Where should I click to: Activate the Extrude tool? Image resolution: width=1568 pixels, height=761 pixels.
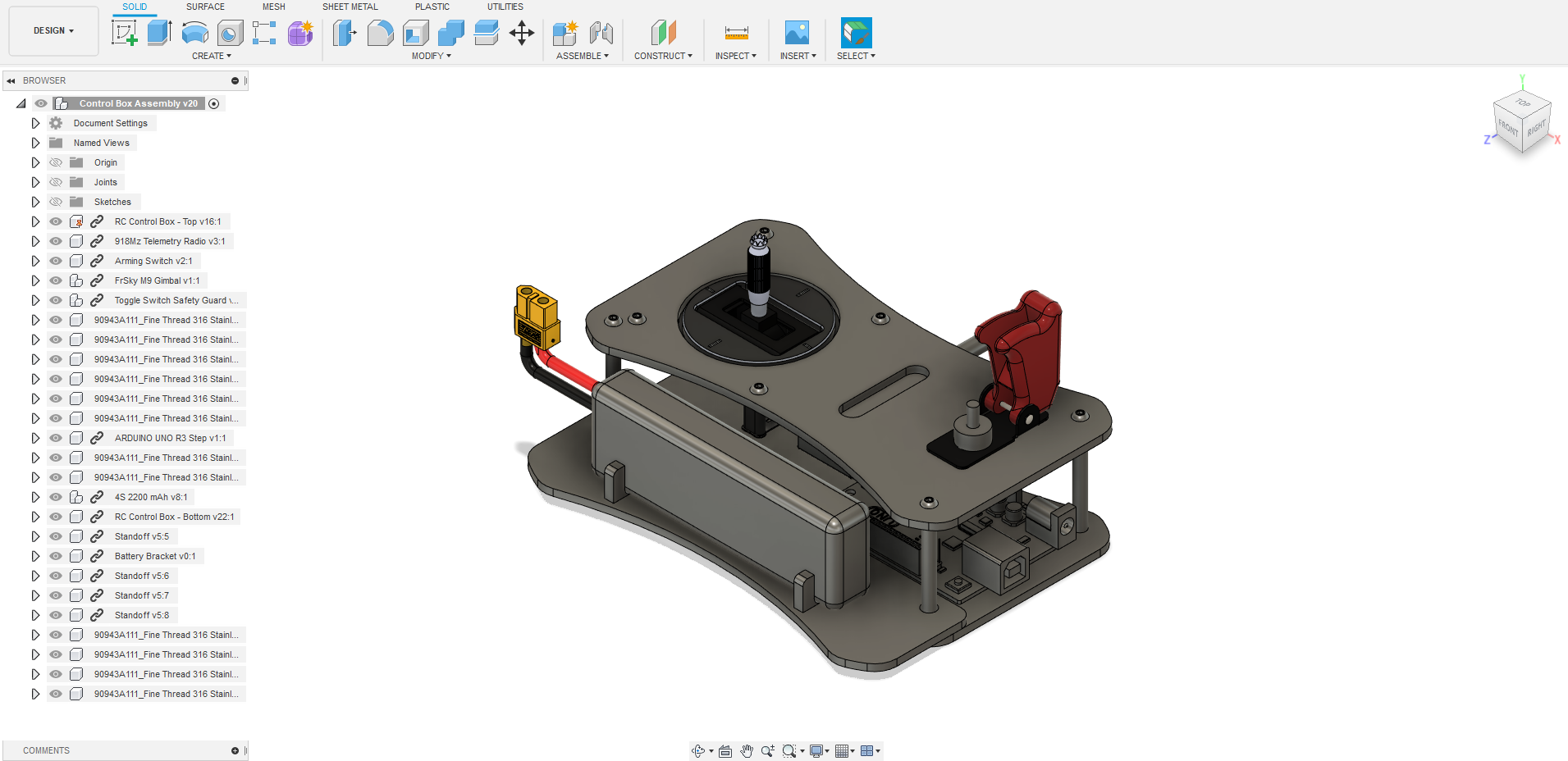pyautogui.click(x=159, y=33)
